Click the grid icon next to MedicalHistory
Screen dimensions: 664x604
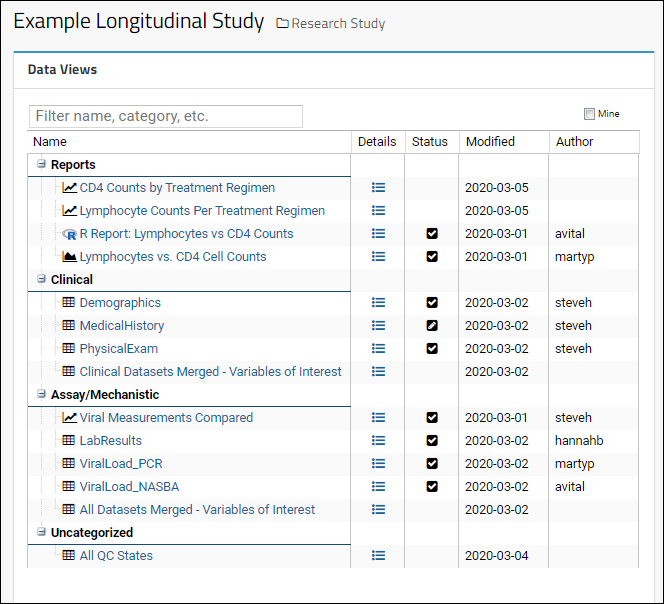(69, 325)
